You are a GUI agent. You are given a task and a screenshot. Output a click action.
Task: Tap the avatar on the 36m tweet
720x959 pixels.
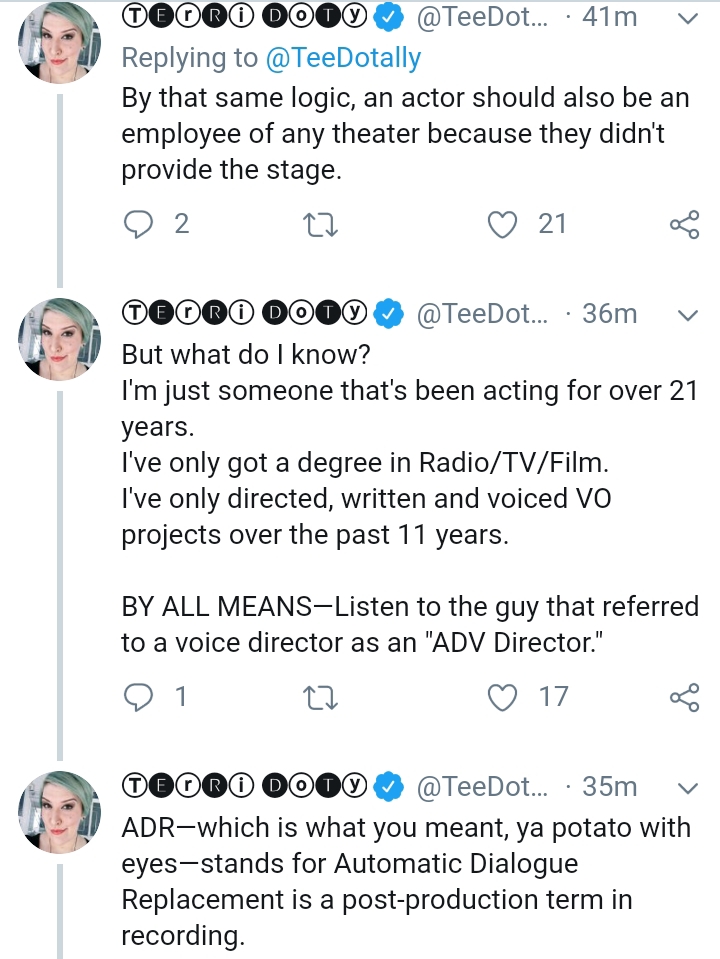61,340
